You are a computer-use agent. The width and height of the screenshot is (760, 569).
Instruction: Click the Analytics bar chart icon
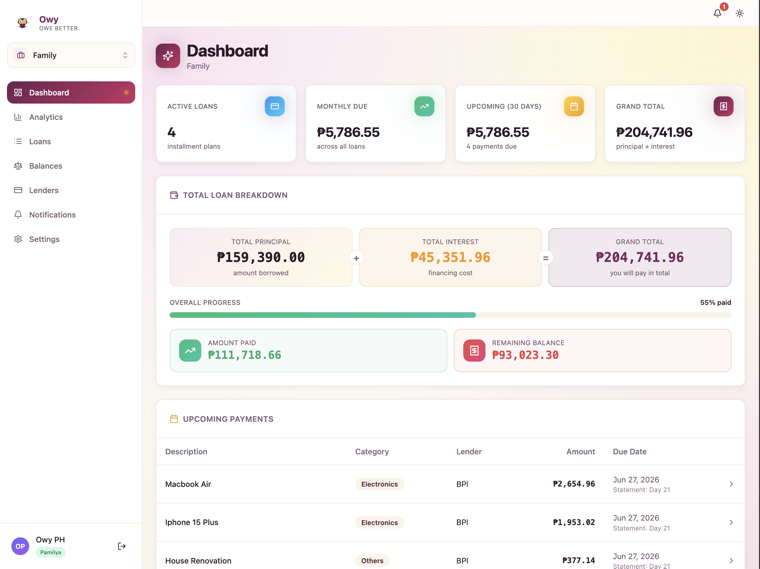18,117
